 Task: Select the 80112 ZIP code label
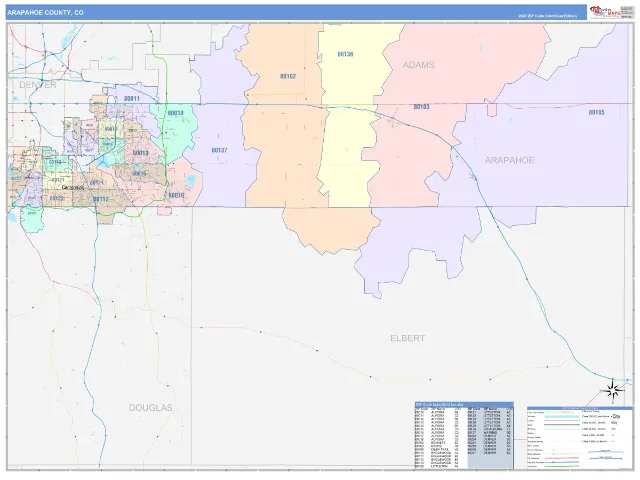tap(101, 199)
